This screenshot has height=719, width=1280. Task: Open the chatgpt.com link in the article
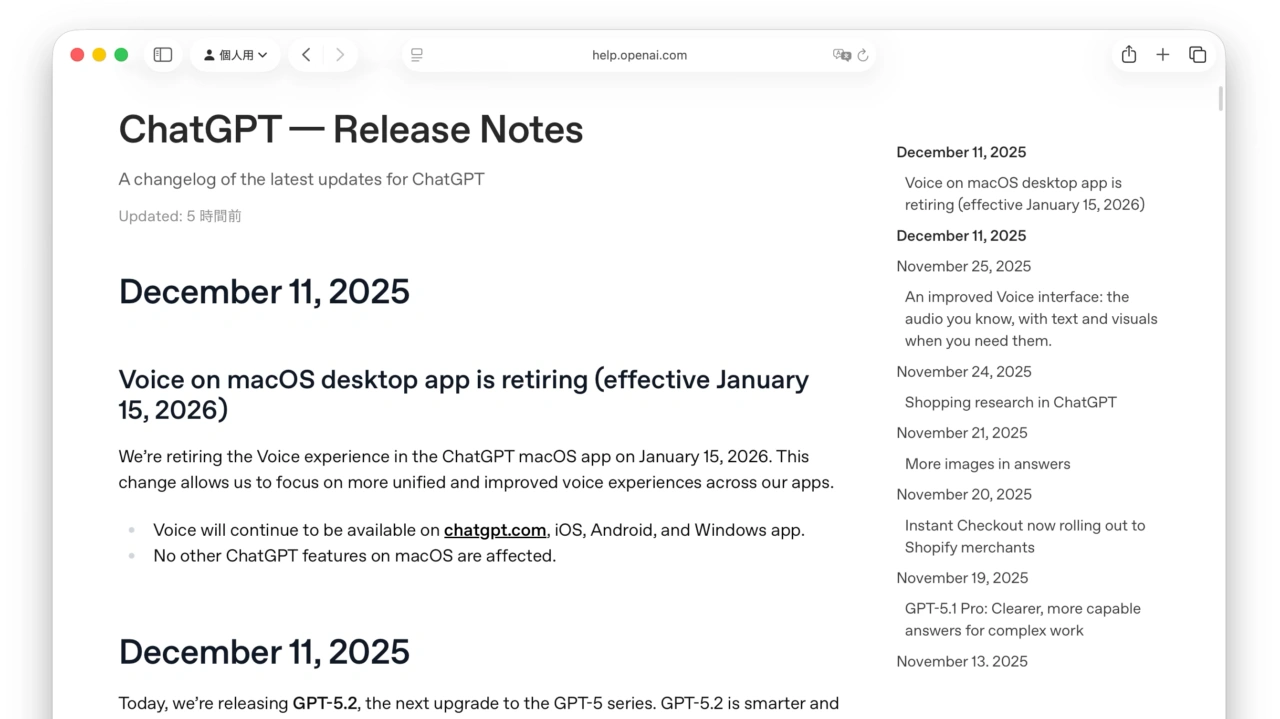[x=494, y=530]
